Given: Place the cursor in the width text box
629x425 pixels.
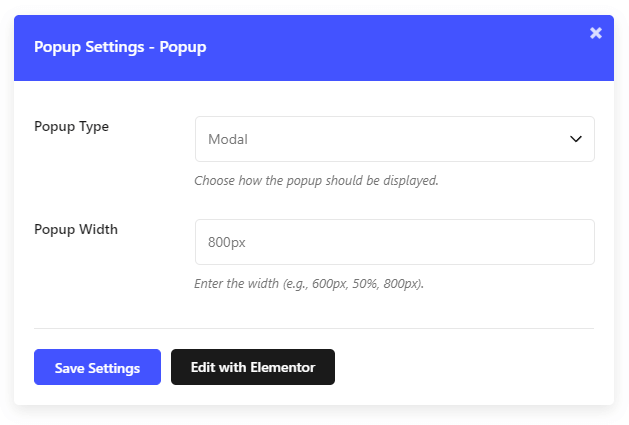Looking at the screenshot, I should tap(395, 242).
